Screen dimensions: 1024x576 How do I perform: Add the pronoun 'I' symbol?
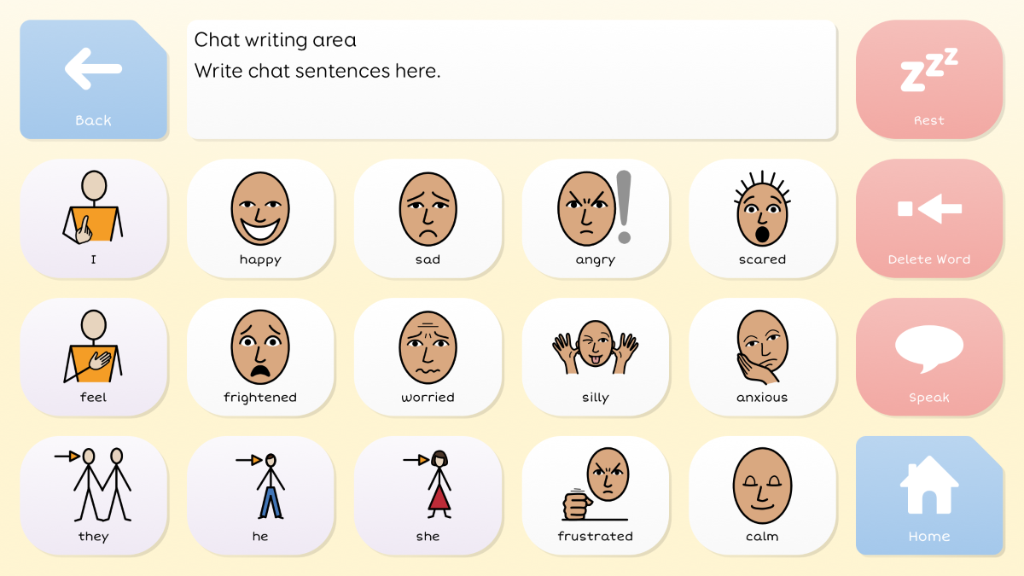[x=93, y=218]
